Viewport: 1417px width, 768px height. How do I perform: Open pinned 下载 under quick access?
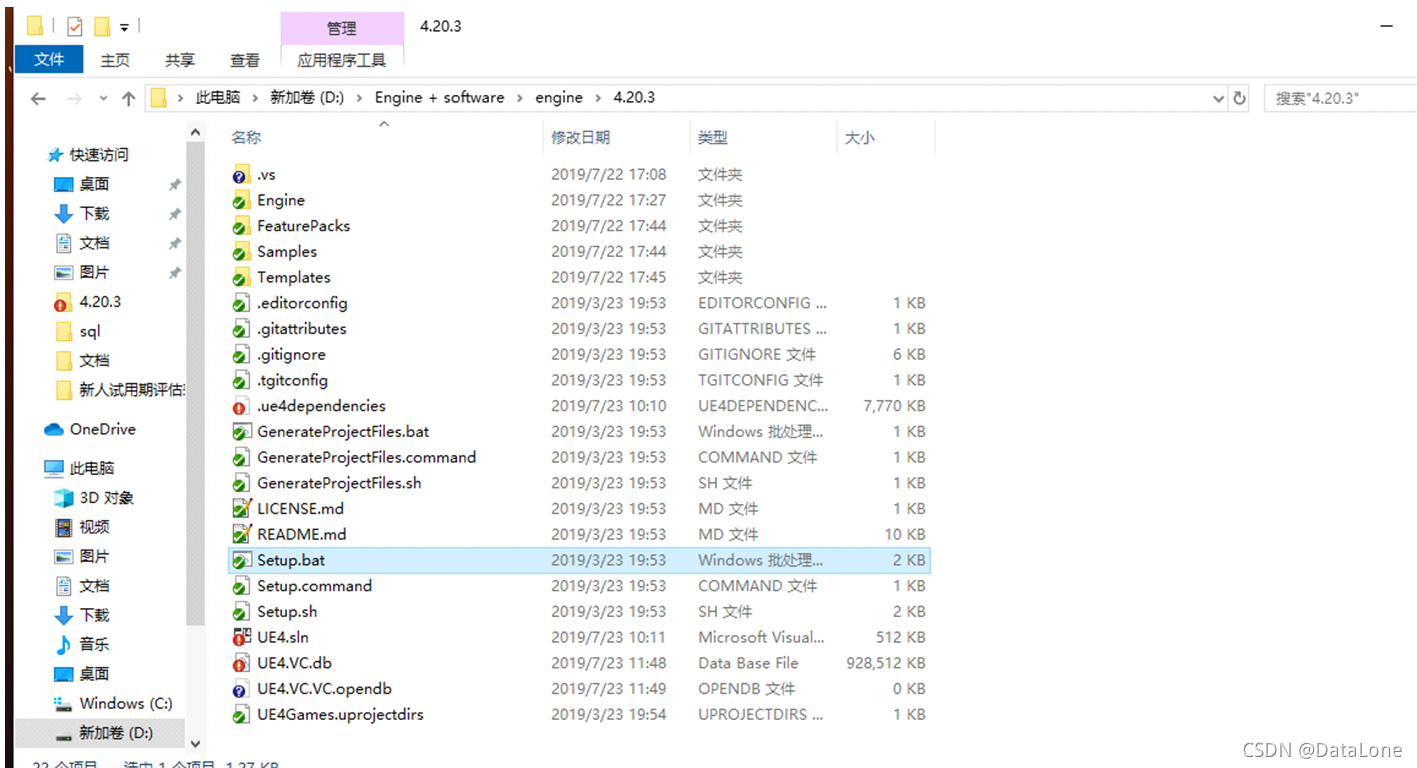pos(81,213)
